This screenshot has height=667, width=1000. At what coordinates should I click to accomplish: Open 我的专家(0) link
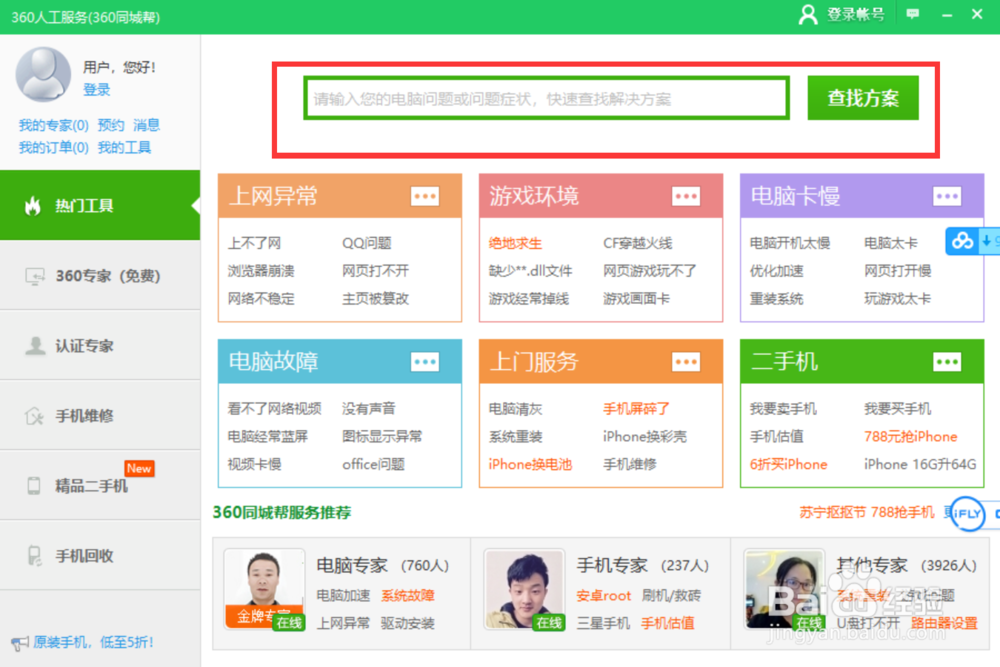[x=54, y=125]
